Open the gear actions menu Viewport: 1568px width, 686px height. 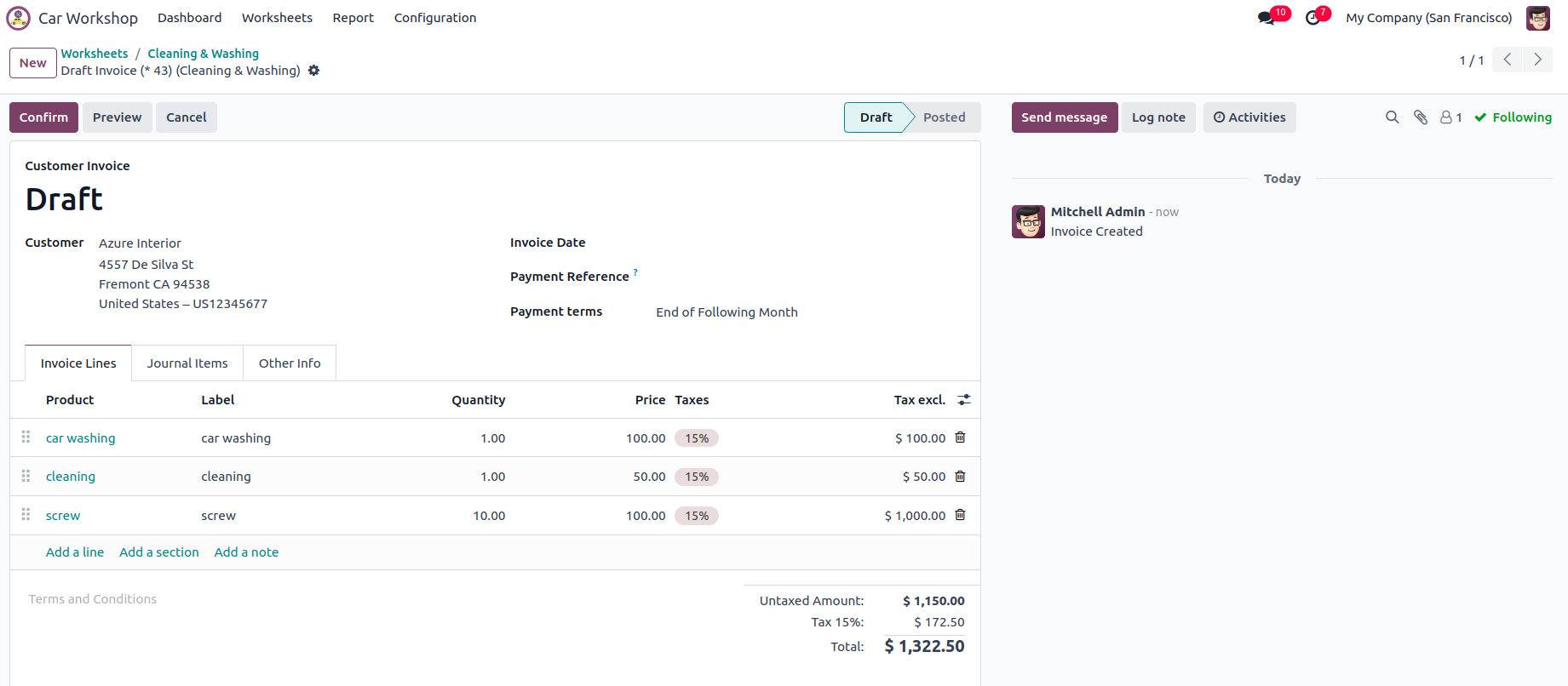point(314,71)
